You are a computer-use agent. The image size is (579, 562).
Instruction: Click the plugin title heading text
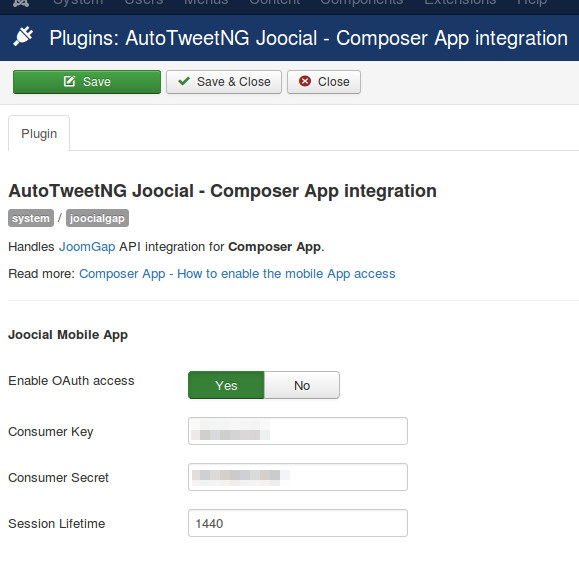tap(222, 191)
